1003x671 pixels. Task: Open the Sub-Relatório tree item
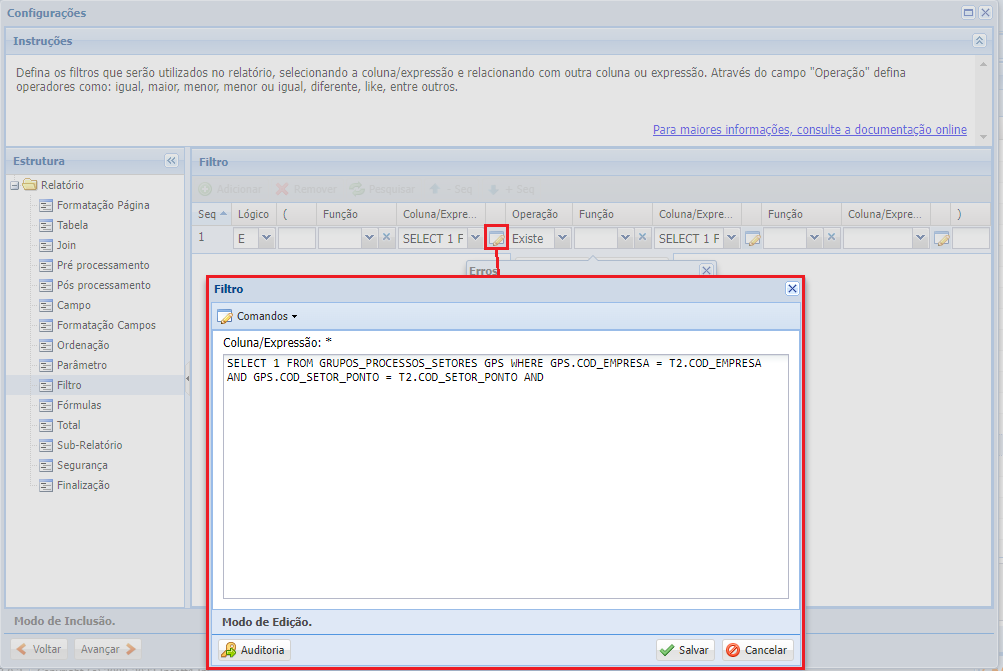(x=89, y=445)
